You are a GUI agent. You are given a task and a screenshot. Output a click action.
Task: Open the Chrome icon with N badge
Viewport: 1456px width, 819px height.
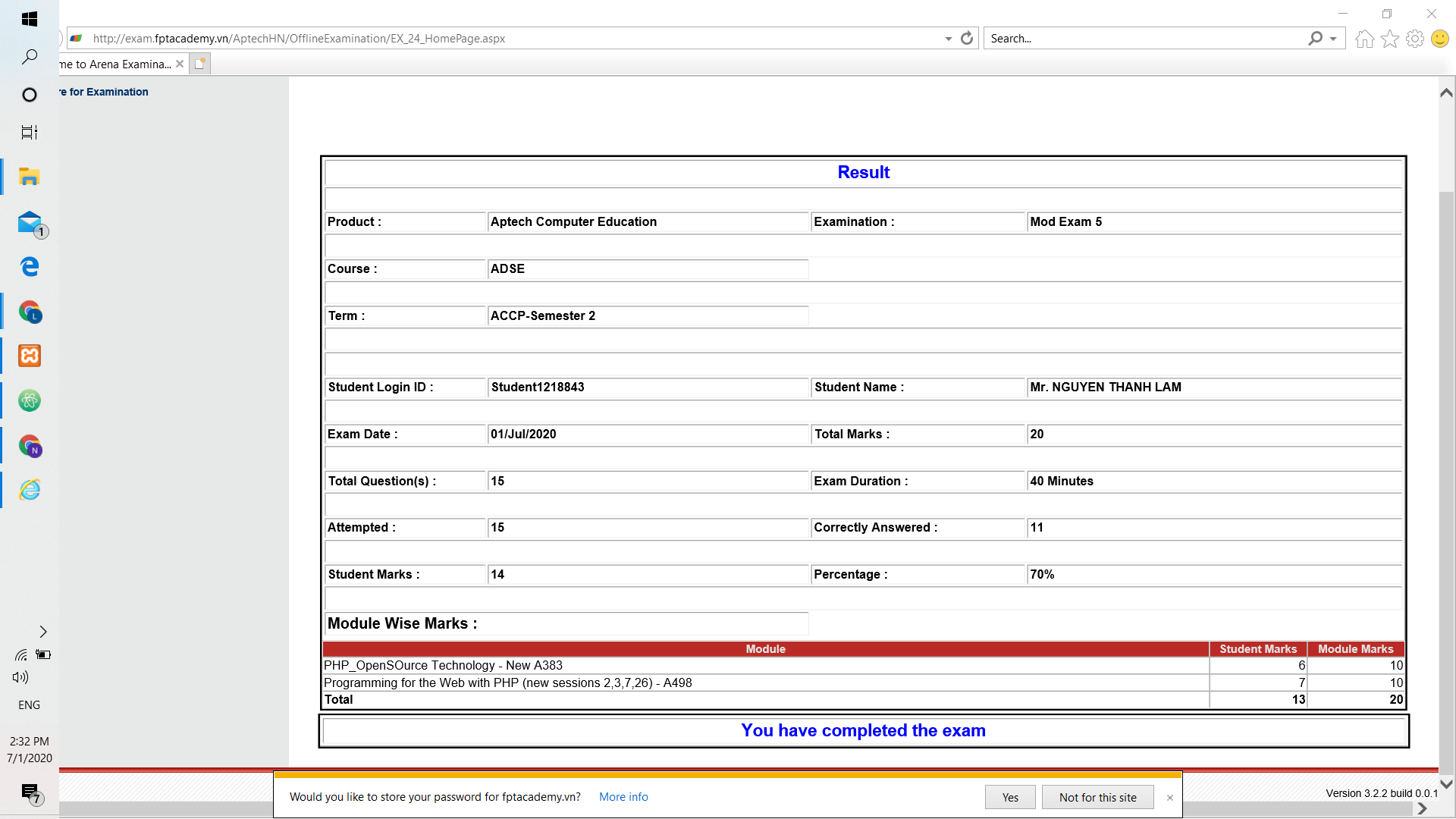30,446
